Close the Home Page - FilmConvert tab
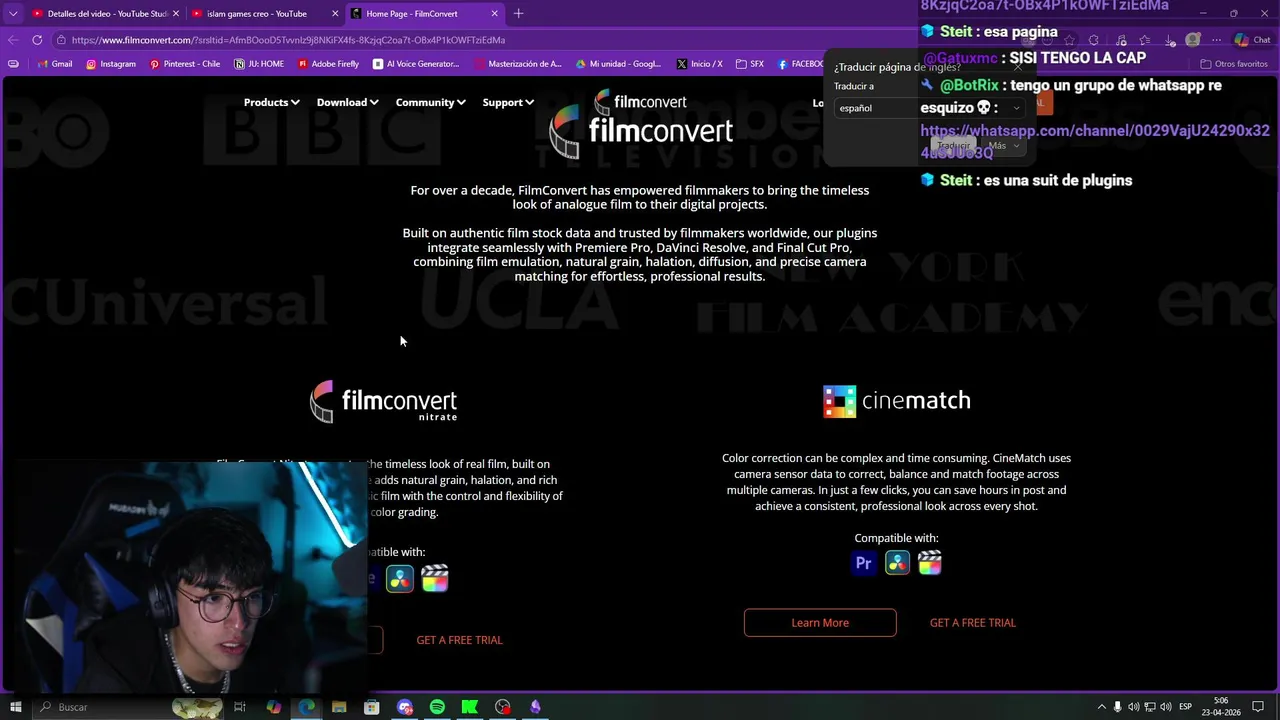The height and width of the screenshot is (720, 1280). (x=494, y=14)
